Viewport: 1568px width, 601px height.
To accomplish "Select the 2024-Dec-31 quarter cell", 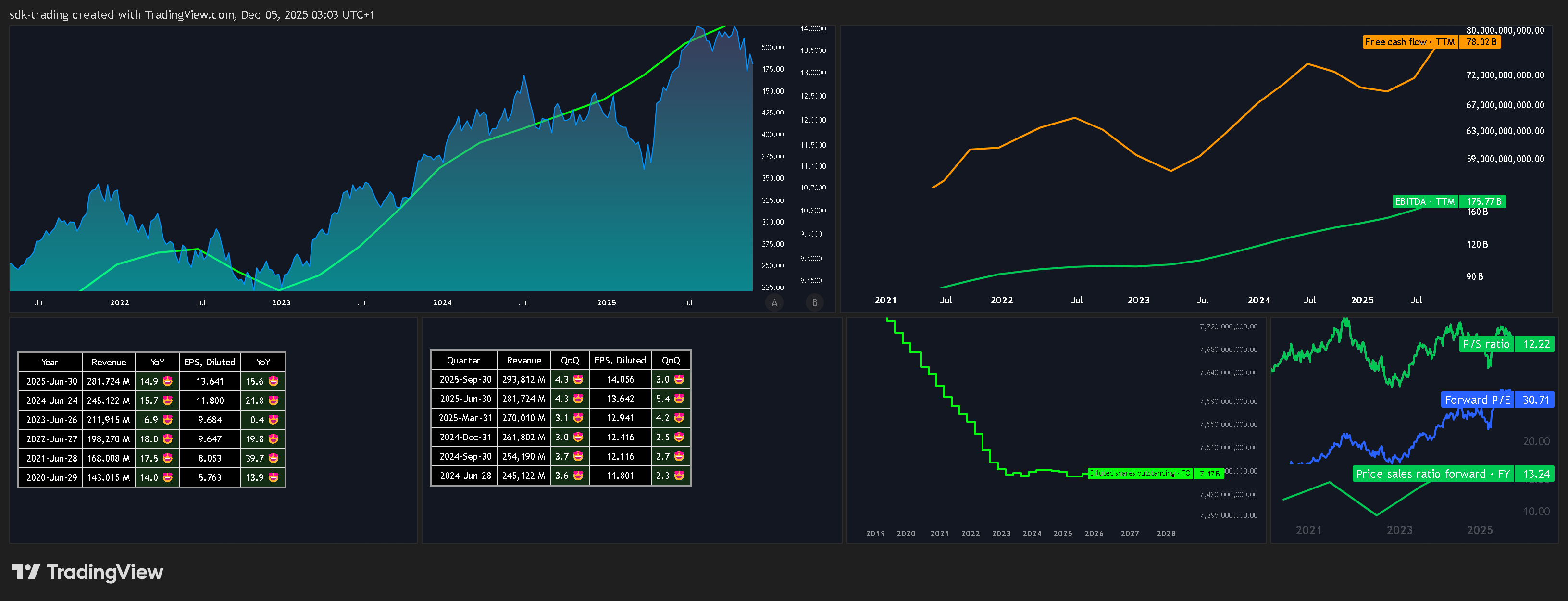I will [x=465, y=437].
